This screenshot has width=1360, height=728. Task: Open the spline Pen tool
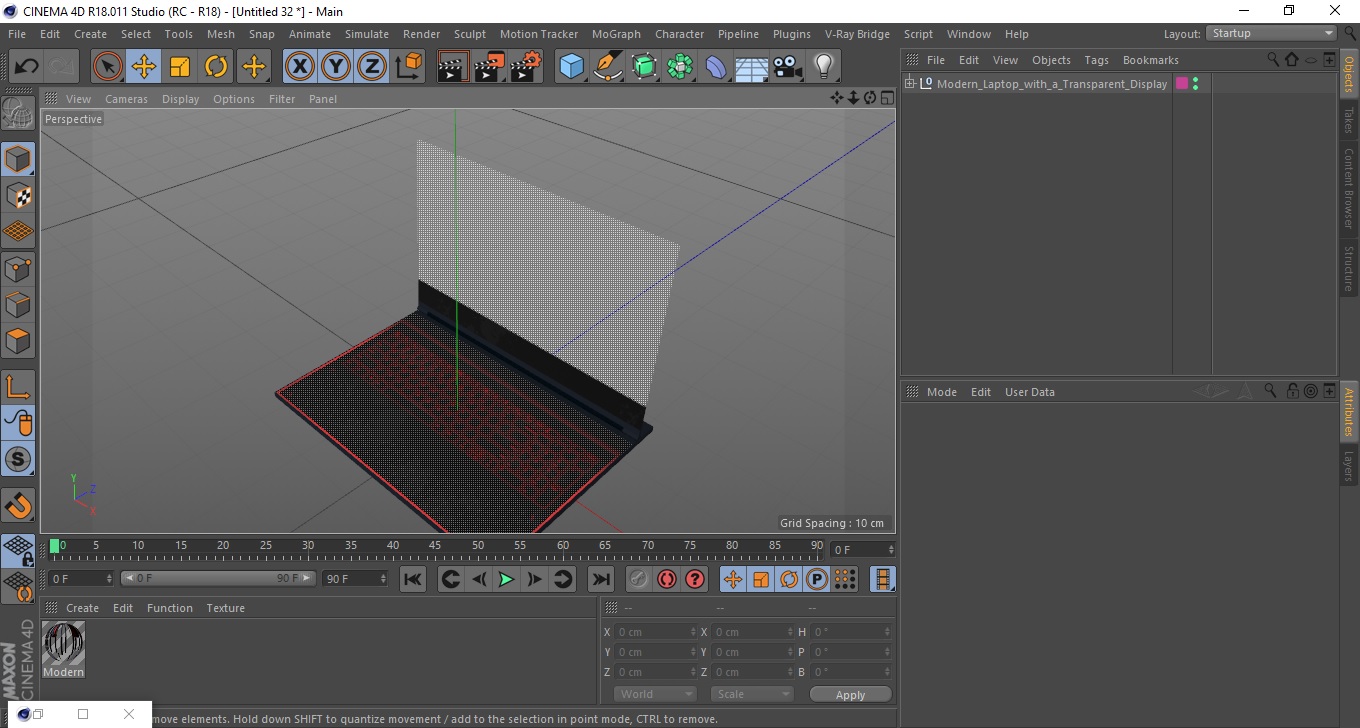pos(608,67)
